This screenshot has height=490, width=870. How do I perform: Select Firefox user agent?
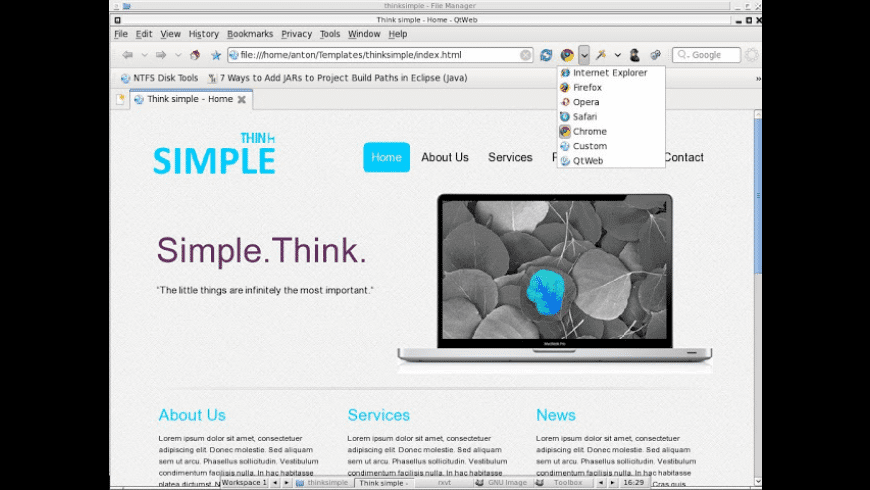(610, 88)
